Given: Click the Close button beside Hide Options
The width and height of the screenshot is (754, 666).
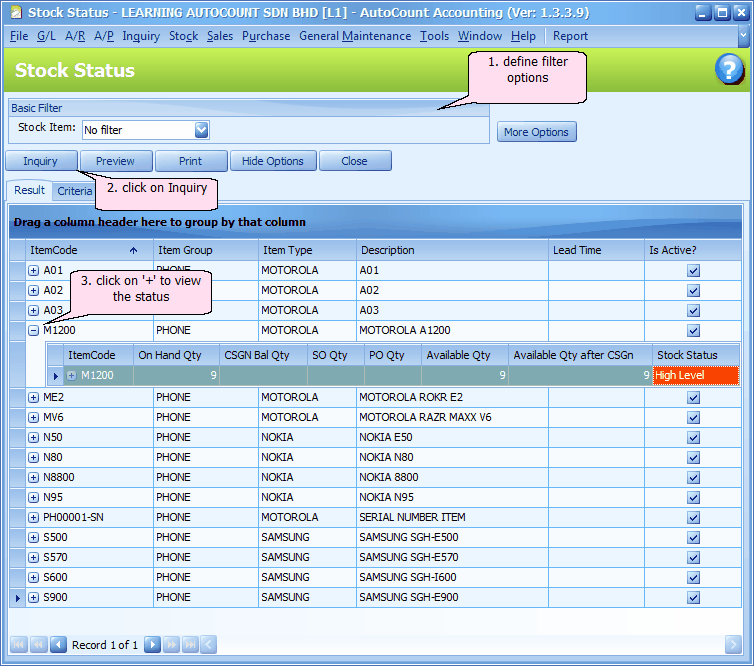Looking at the screenshot, I should 355,161.
